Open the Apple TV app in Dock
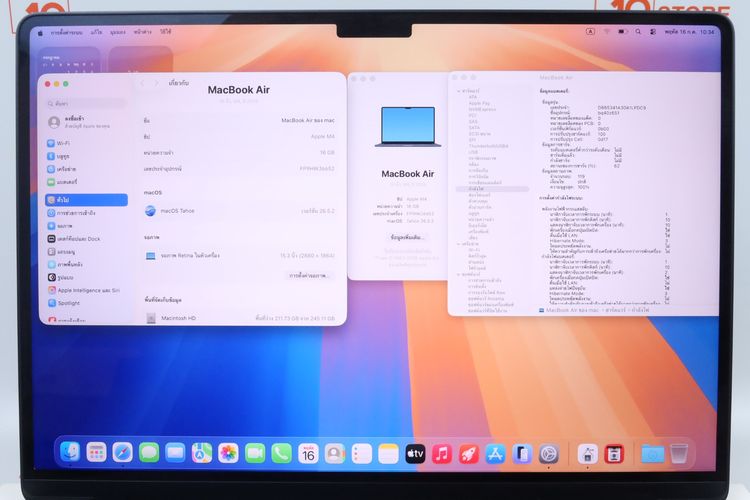Image resolution: width=750 pixels, height=500 pixels. point(415,454)
